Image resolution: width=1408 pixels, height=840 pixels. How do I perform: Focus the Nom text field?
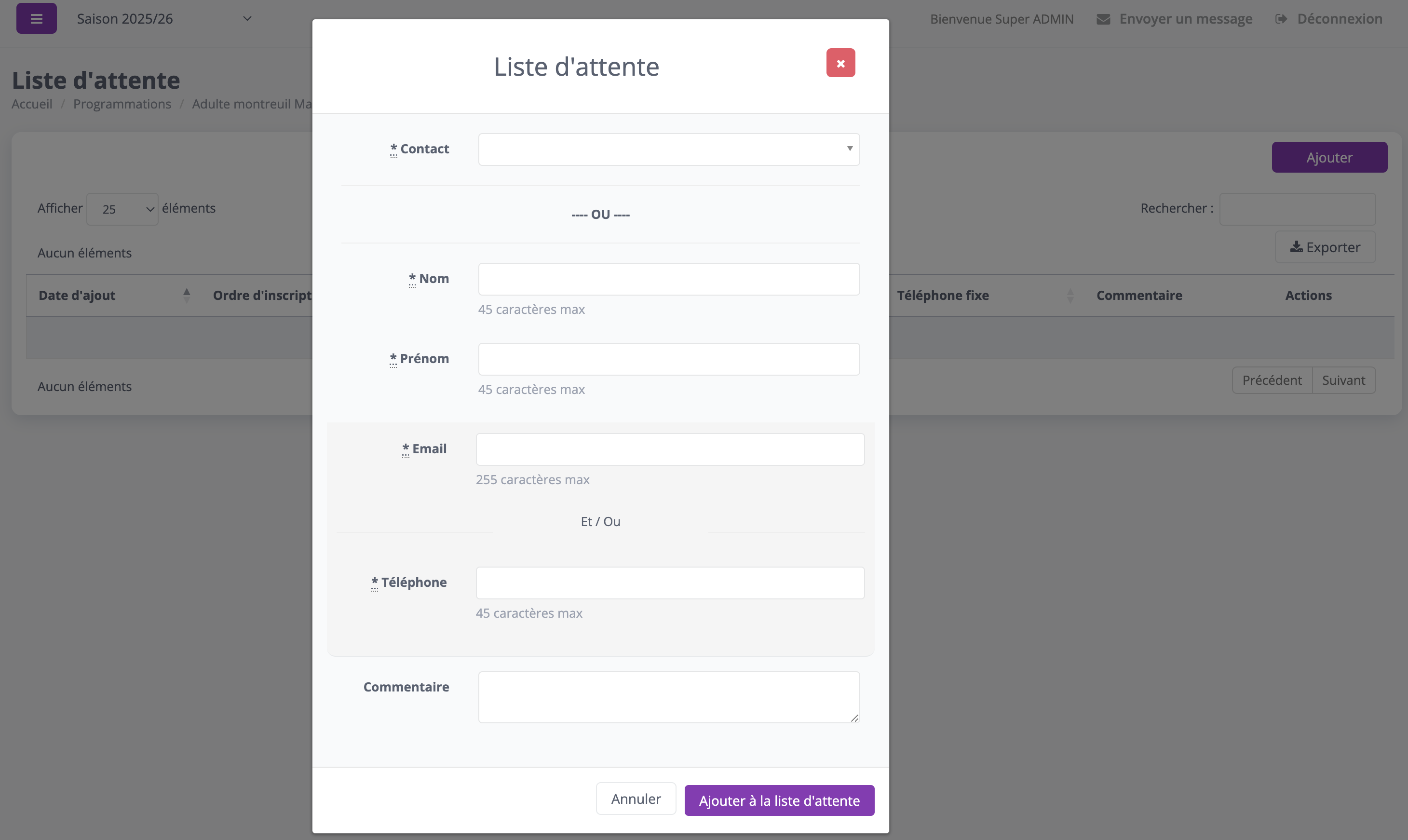(668, 279)
